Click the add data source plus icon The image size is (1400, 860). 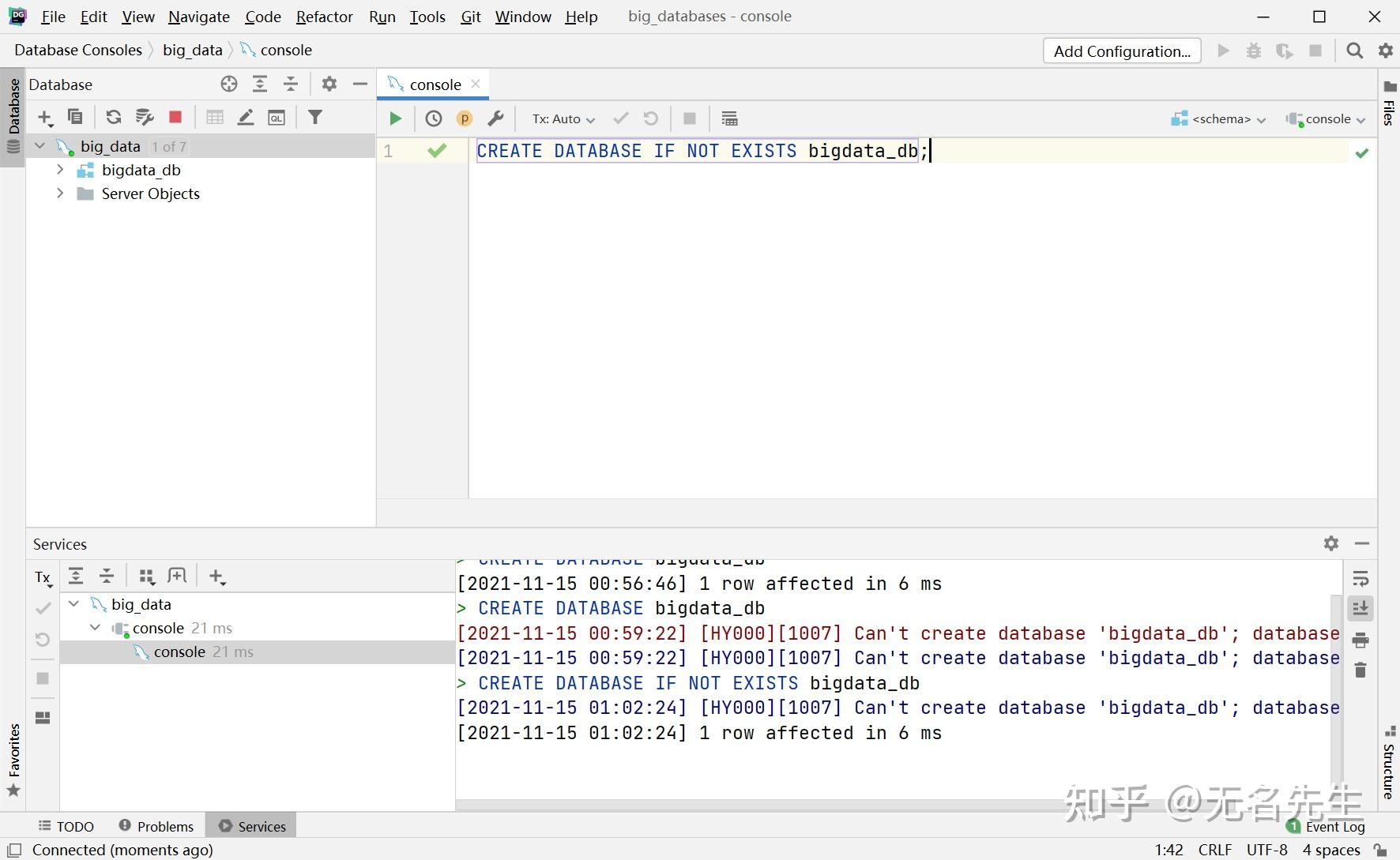click(45, 118)
